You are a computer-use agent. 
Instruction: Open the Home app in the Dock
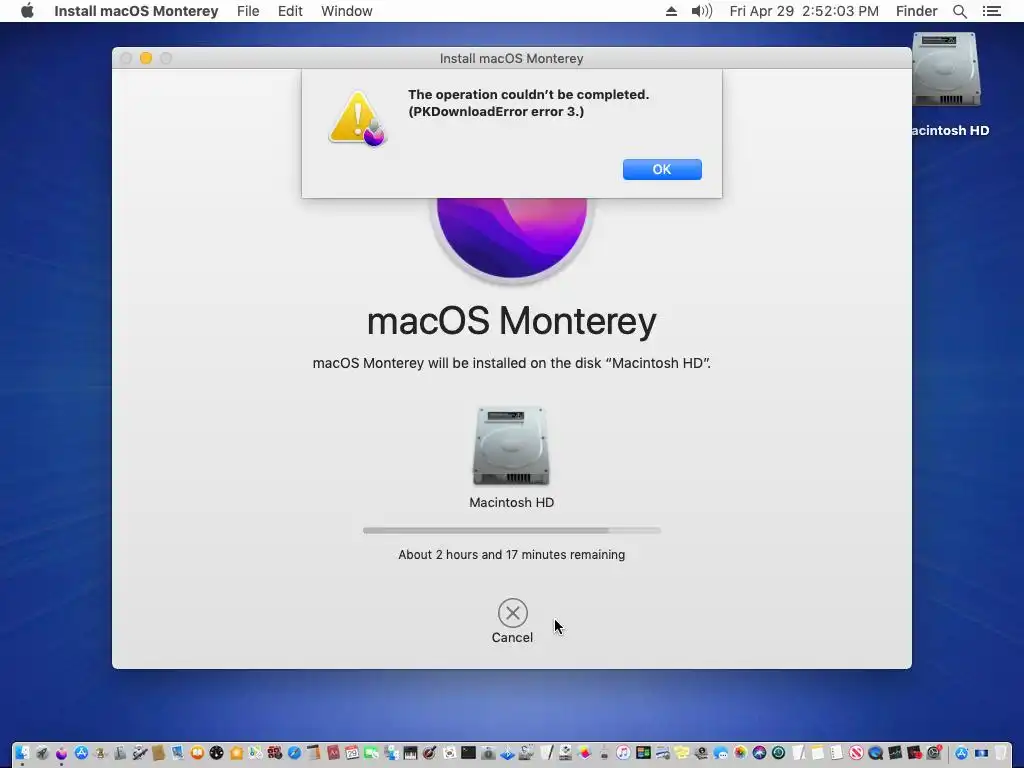pyautogui.click(x=236, y=753)
